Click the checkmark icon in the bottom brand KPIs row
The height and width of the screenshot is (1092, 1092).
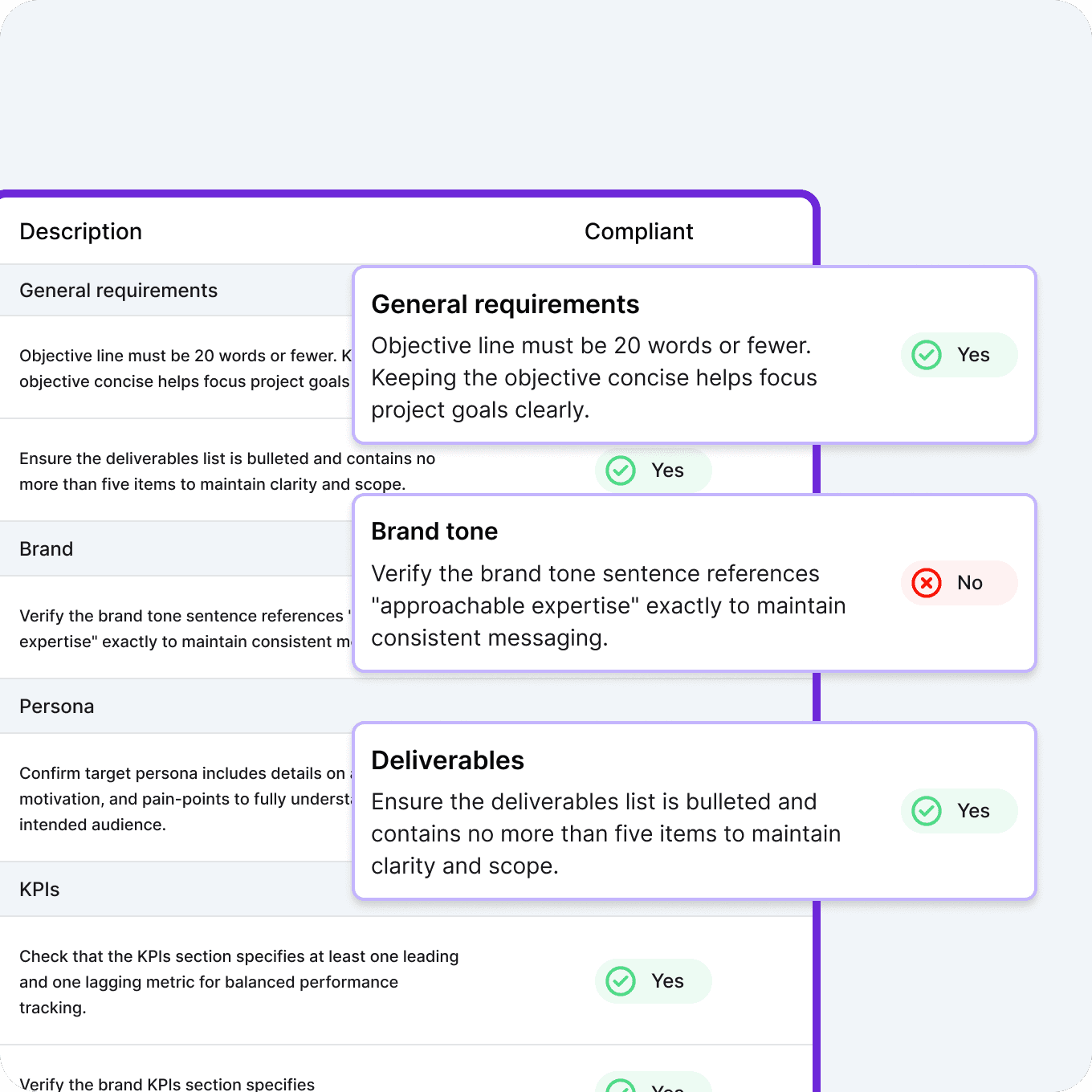click(619, 1086)
